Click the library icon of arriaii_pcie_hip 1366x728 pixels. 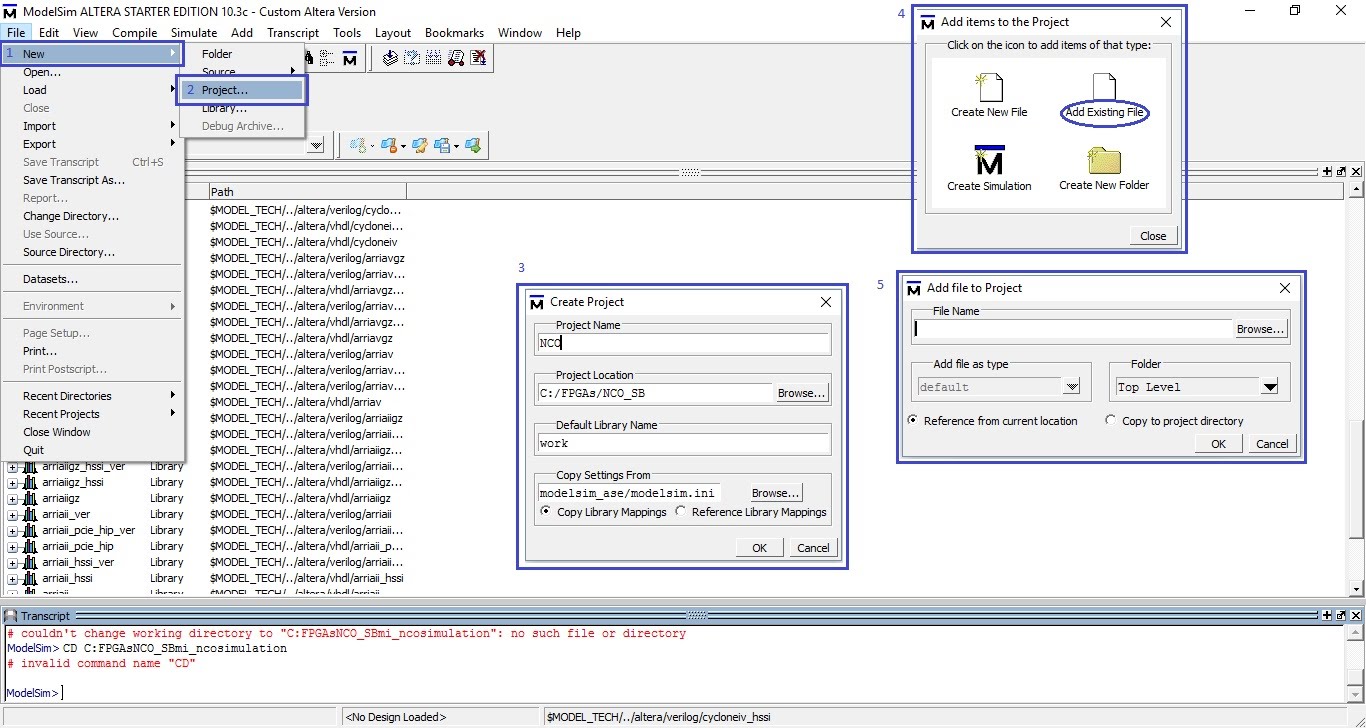pos(30,546)
